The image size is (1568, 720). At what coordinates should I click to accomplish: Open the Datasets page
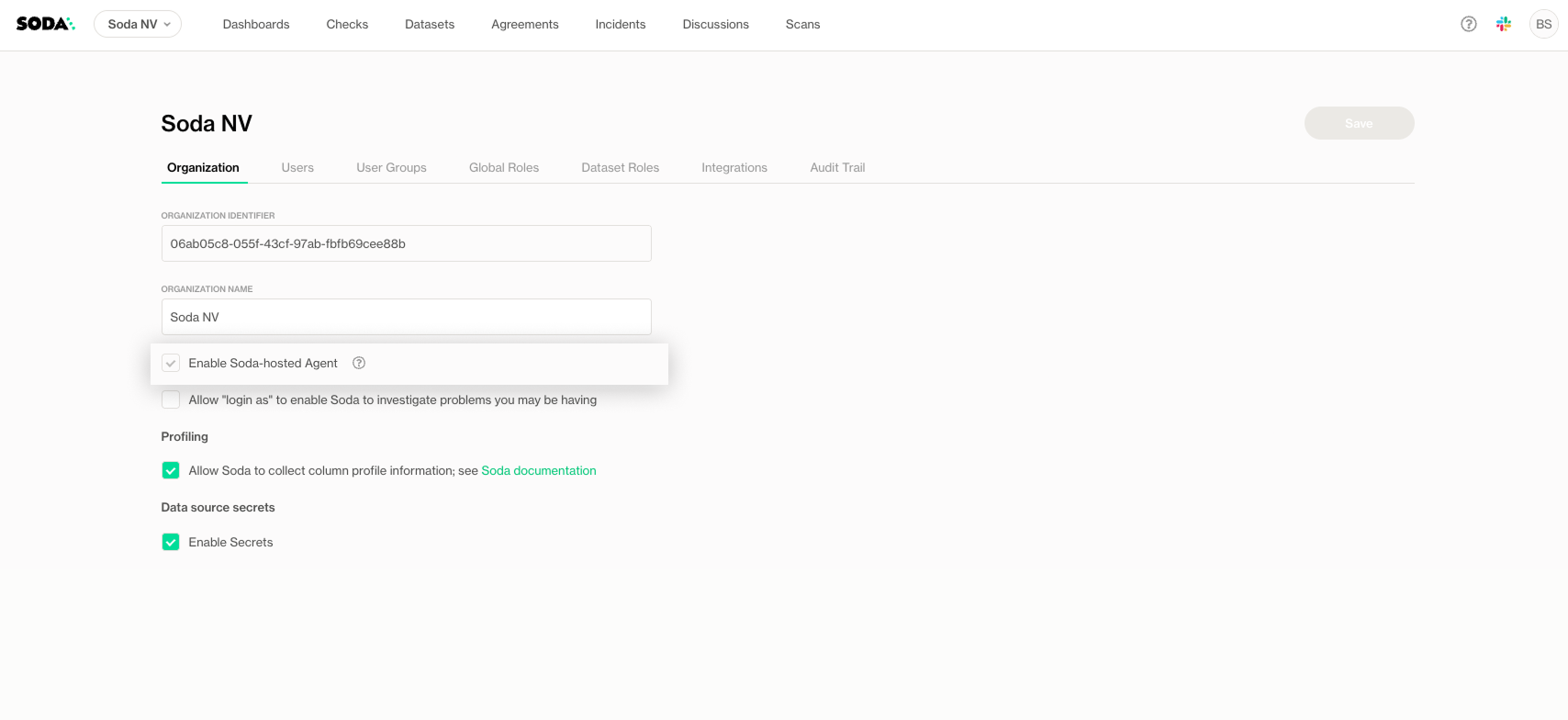(x=430, y=24)
